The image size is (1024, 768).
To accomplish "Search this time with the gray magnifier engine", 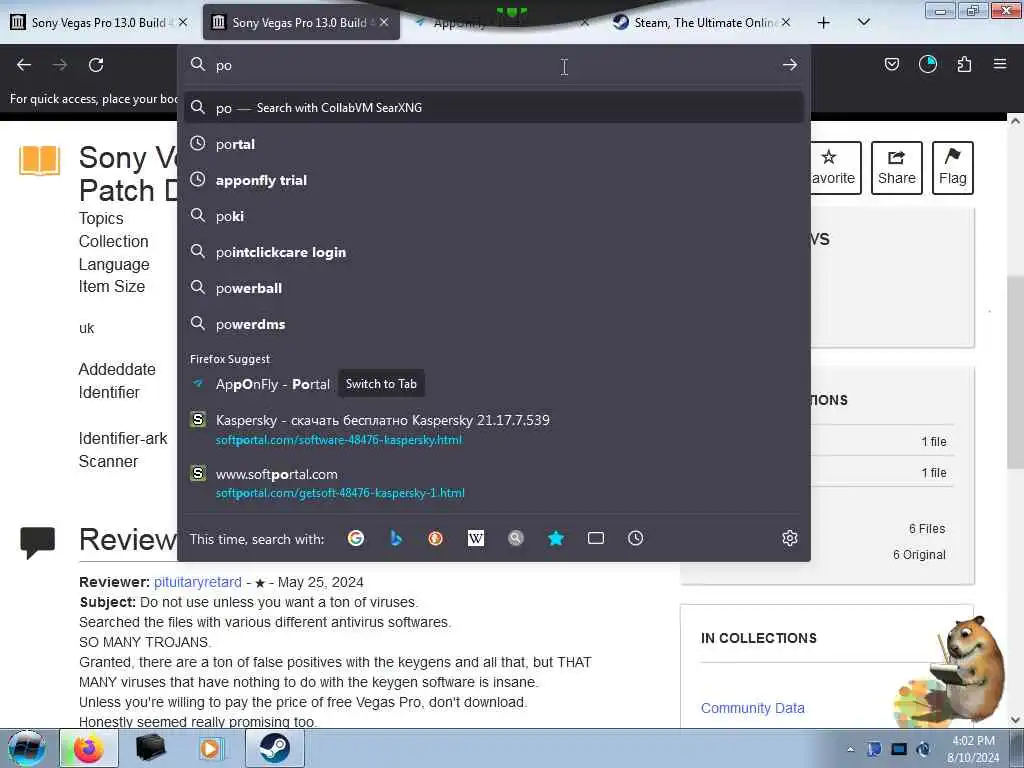I will (516, 538).
